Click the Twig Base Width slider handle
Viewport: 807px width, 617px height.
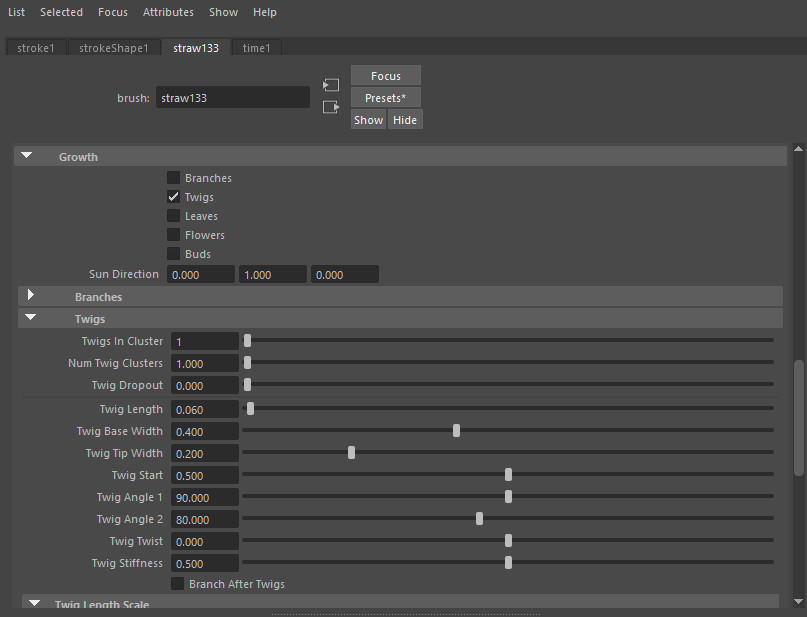pyautogui.click(x=457, y=431)
